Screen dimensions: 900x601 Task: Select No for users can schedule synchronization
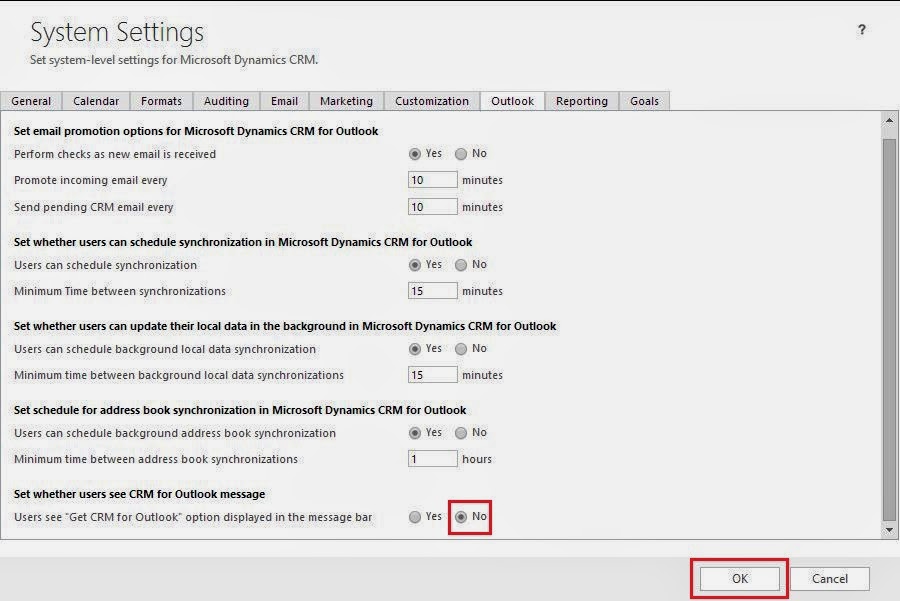[461, 265]
